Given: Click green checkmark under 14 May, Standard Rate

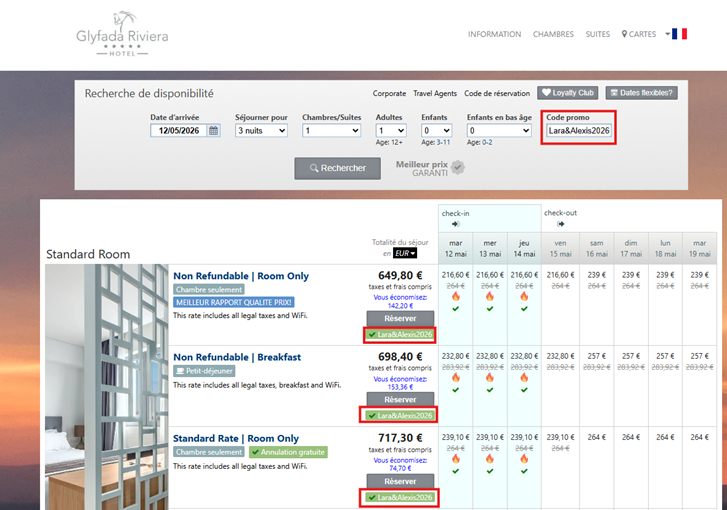Looking at the screenshot, I should [x=524, y=470].
